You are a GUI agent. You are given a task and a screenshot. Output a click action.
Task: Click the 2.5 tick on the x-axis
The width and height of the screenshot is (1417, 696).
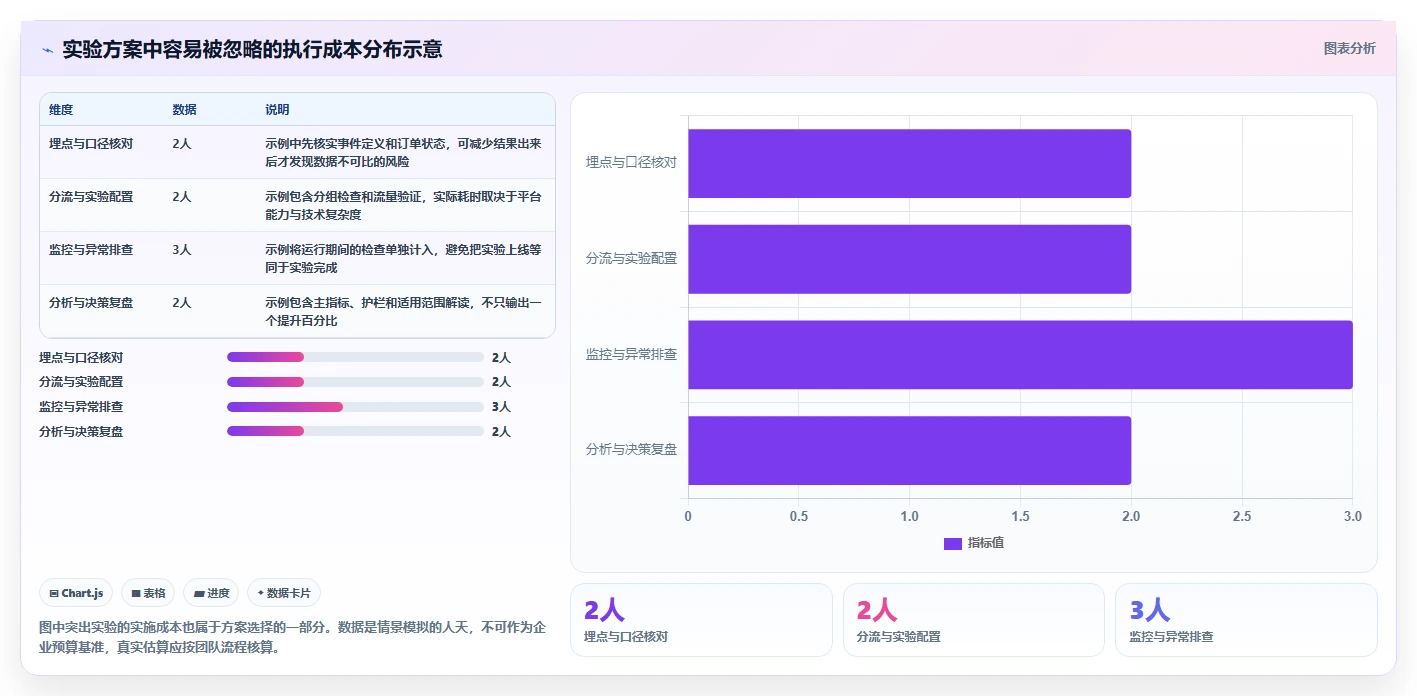coord(1242,516)
